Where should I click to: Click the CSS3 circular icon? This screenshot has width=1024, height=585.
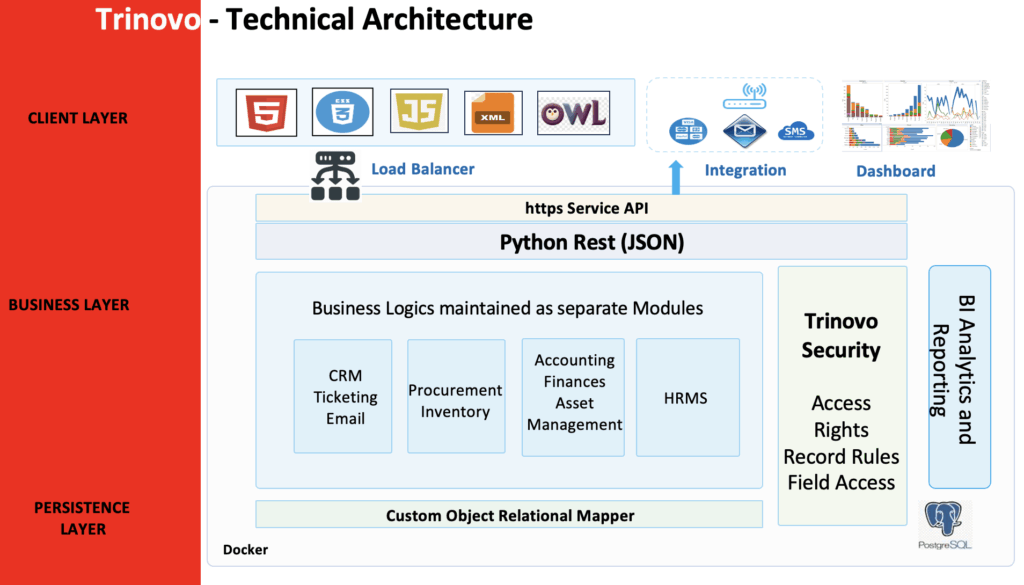(x=342, y=112)
